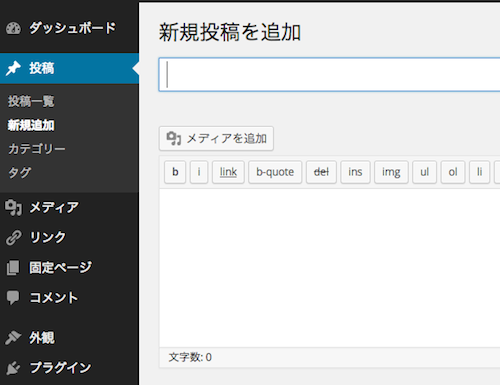Open タグ submenu link

coord(19,173)
